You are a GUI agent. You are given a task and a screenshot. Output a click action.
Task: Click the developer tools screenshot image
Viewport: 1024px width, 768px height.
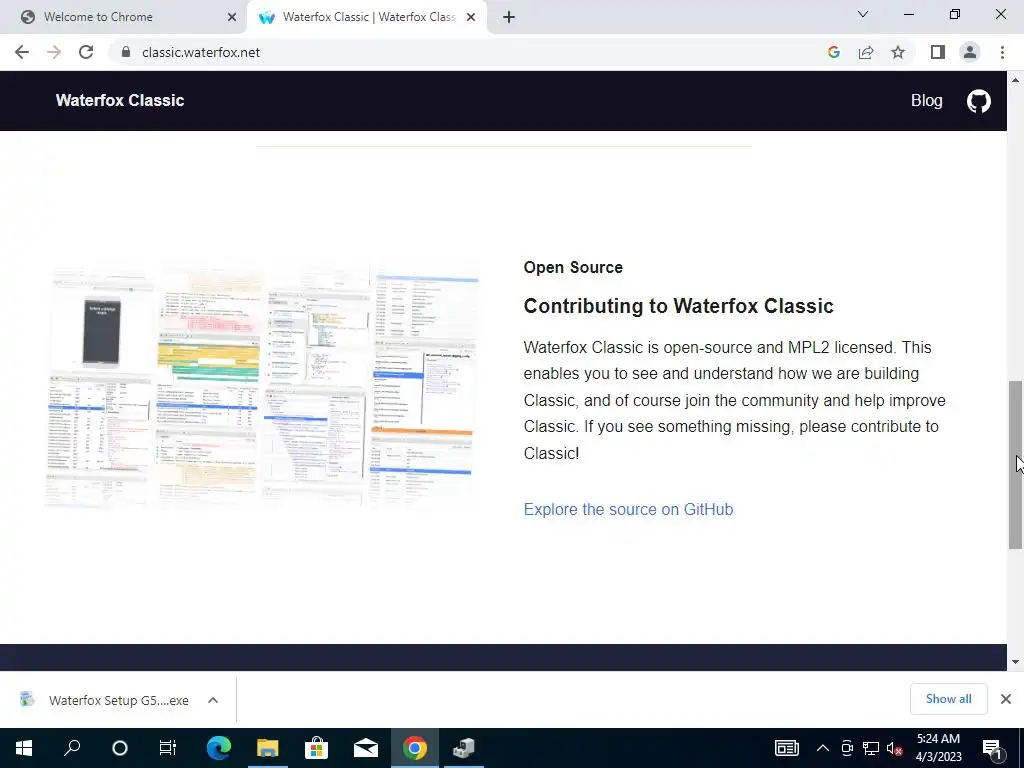[x=261, y=385]
